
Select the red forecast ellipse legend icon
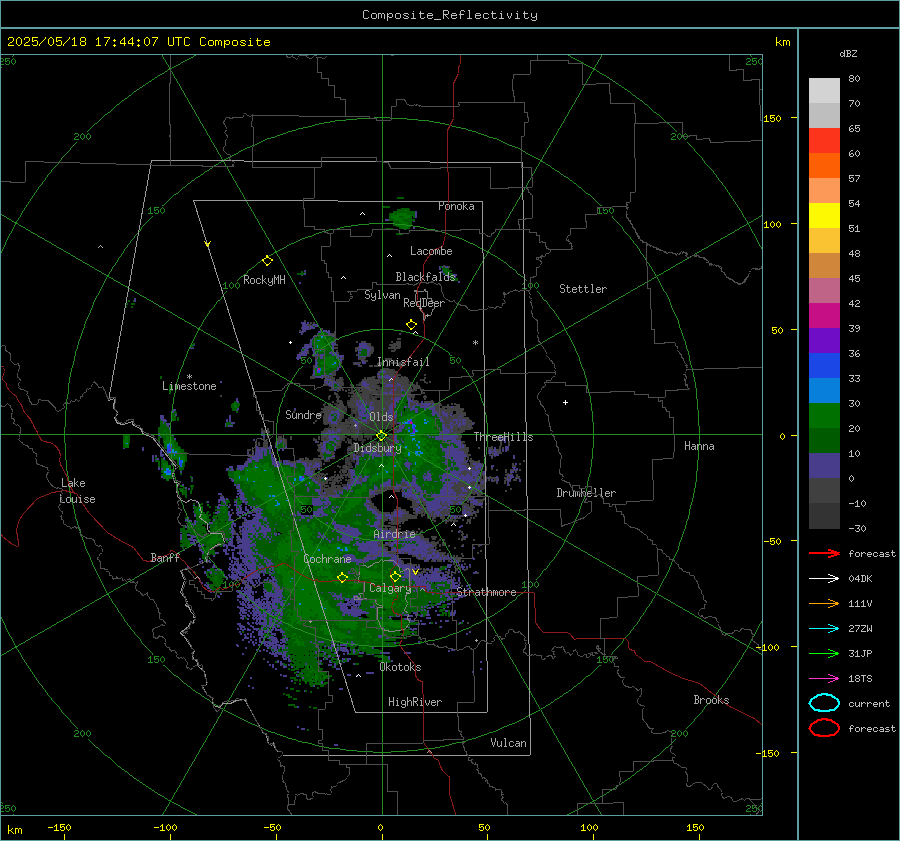[x=824, y=728]
